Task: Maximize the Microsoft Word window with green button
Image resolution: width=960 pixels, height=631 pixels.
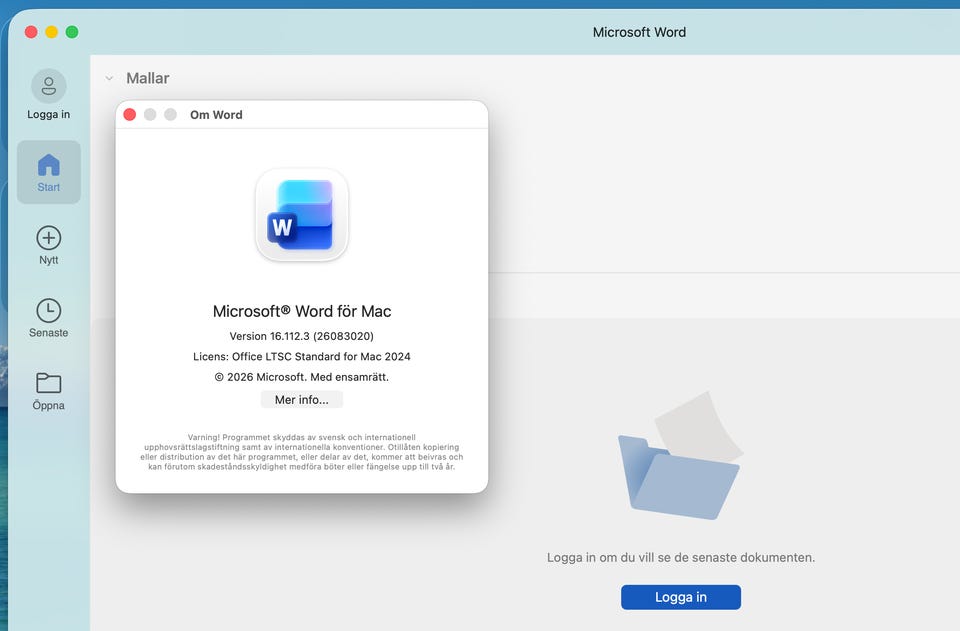Action: [x=72, y=32]
